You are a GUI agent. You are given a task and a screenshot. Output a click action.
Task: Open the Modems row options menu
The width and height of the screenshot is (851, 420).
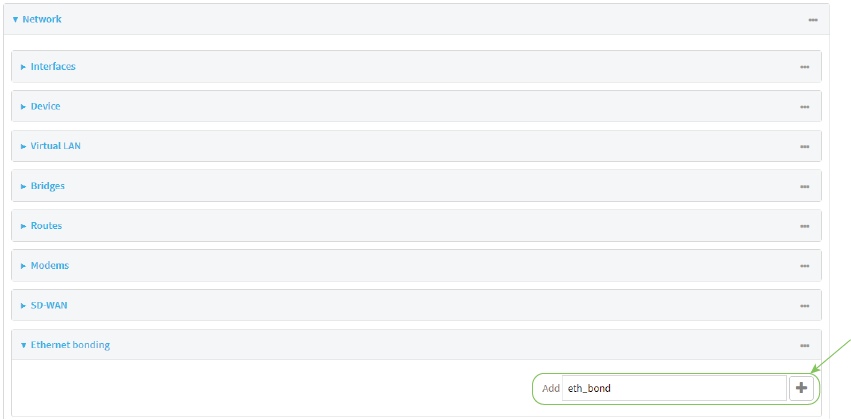tap(804, 266)
